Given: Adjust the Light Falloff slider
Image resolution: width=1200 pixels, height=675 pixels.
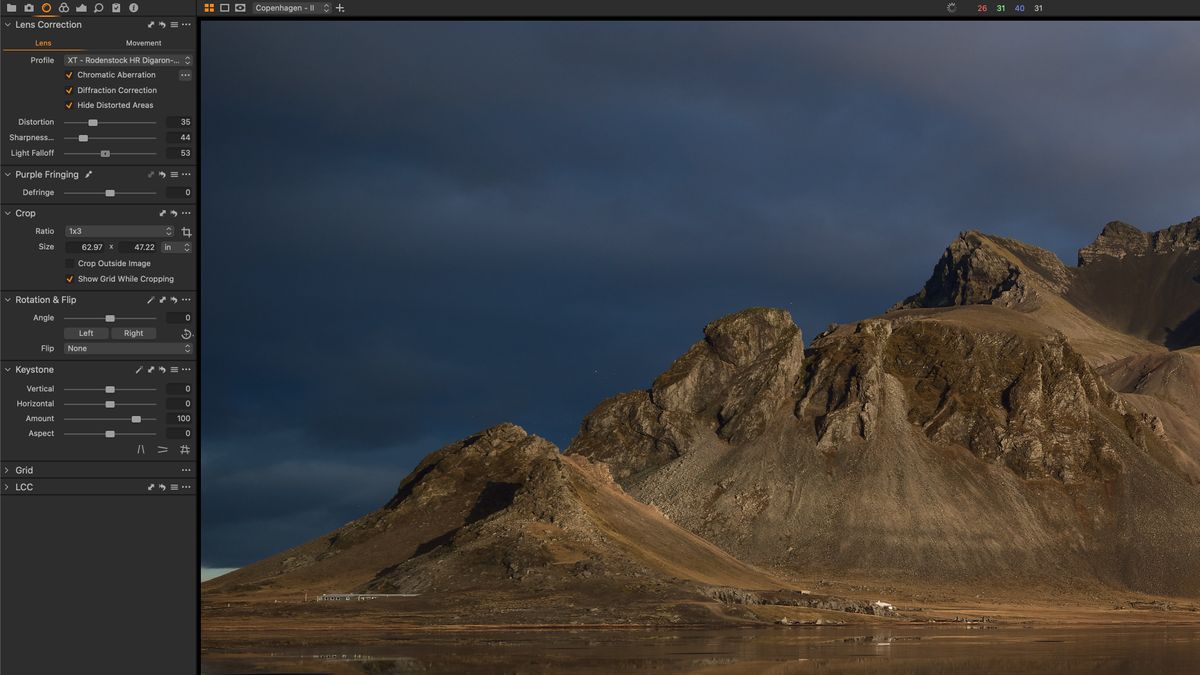Looking at the screenshot, I should (x=104, y=153).
